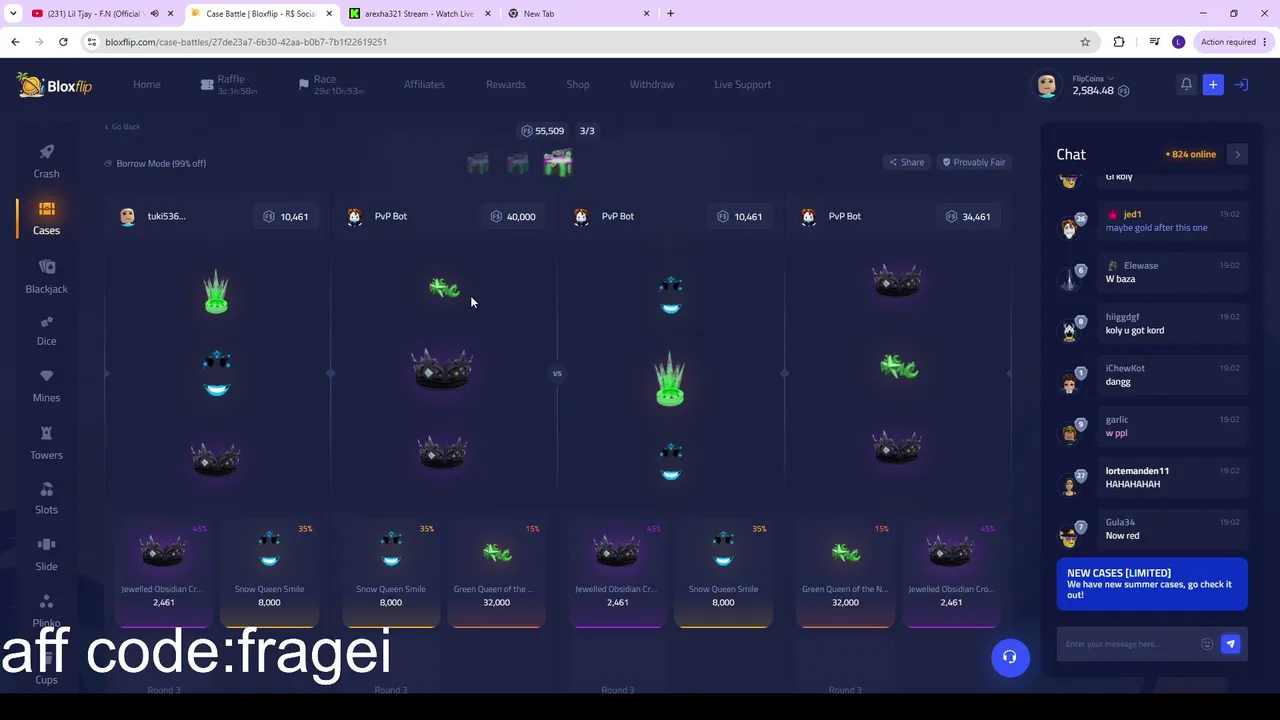Image resolution: width=1280 pixels, height=720 pixels.
Task: Go back using the browser back arrow
Action: (x=15, y=42)
